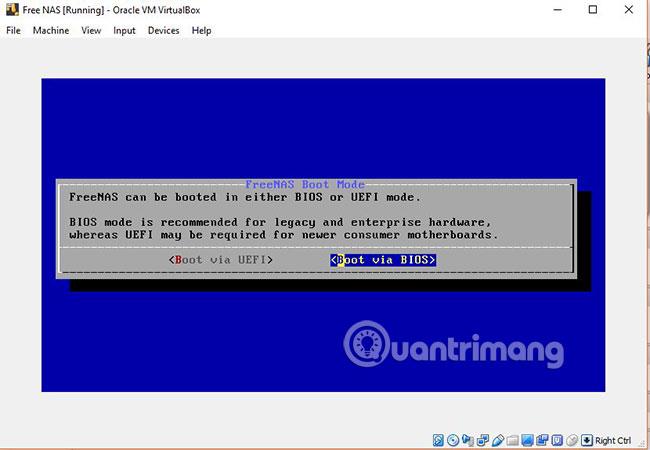Viewport: 650px width, 450px height.
Task: Click the Right Ctrl host key label
Action: click(613, 440)
